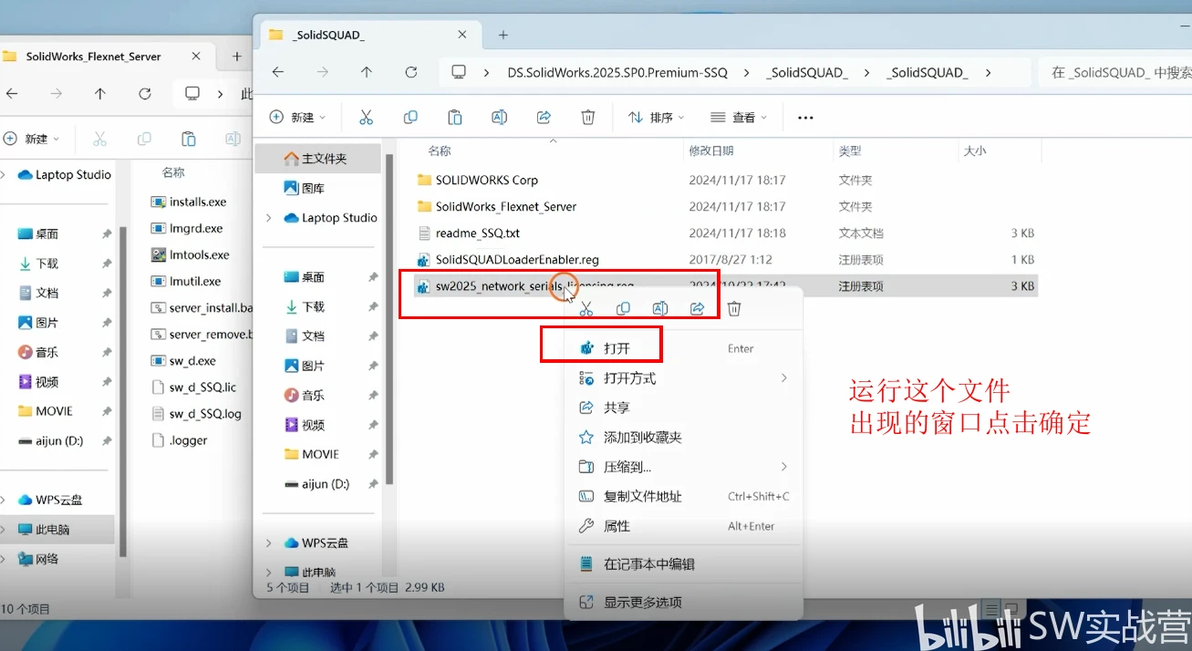This screenshot has width=1192, height=651.
Task: Click delete icon in the context menu
Action: (x=734, y=309)
